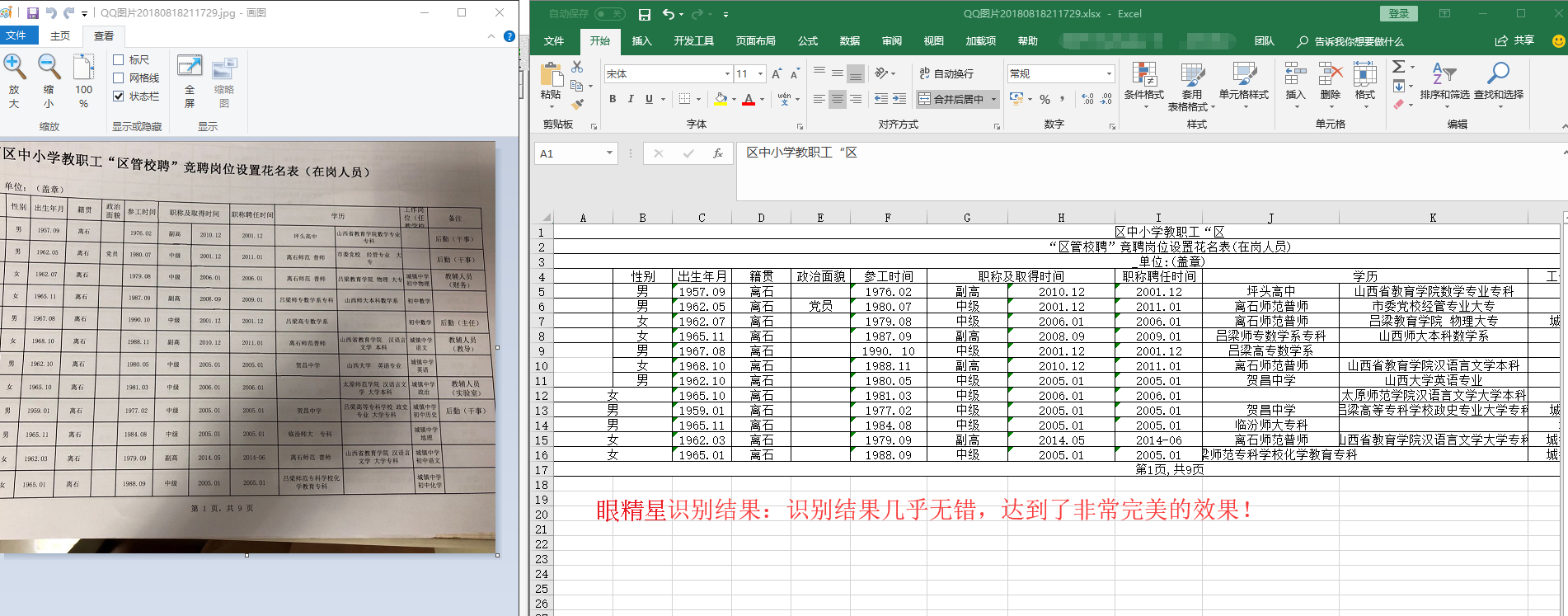Open the fill color dropdown arrow
The image size is (1568, 616).
733,99
